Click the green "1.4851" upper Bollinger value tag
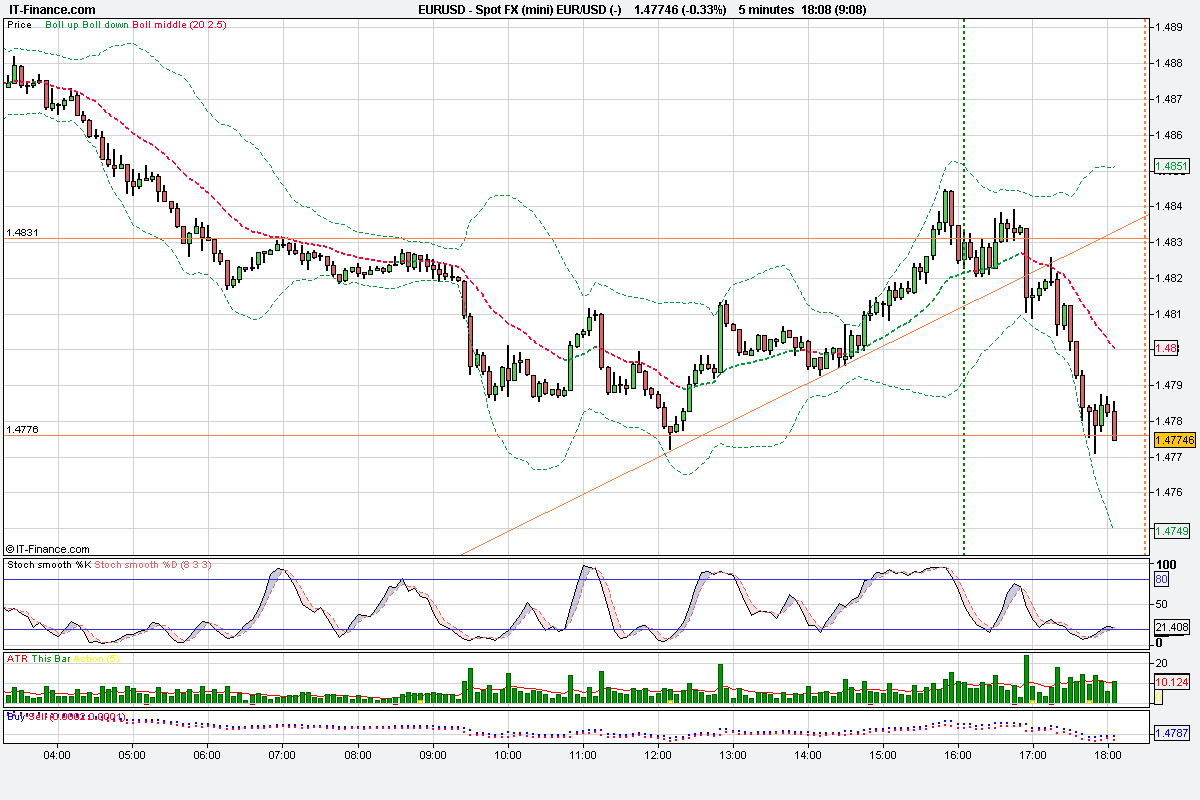This screenshot has width=1200, height=800. click(x=1171, y=166)
